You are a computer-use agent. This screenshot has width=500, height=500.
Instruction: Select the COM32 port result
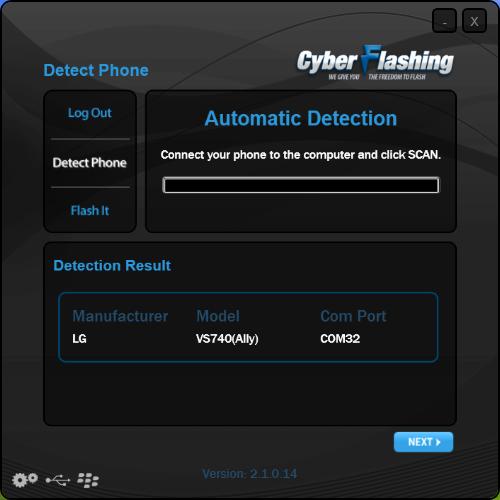coord(340,339)
